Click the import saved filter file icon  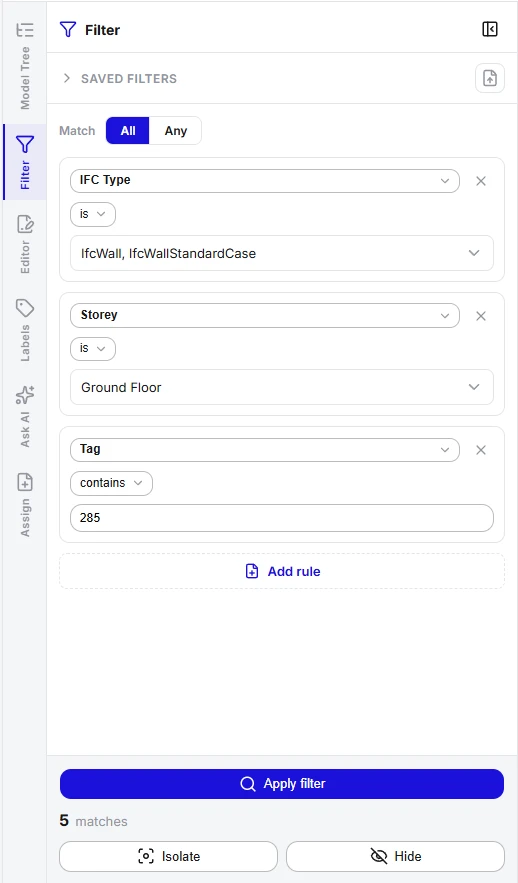490,78
